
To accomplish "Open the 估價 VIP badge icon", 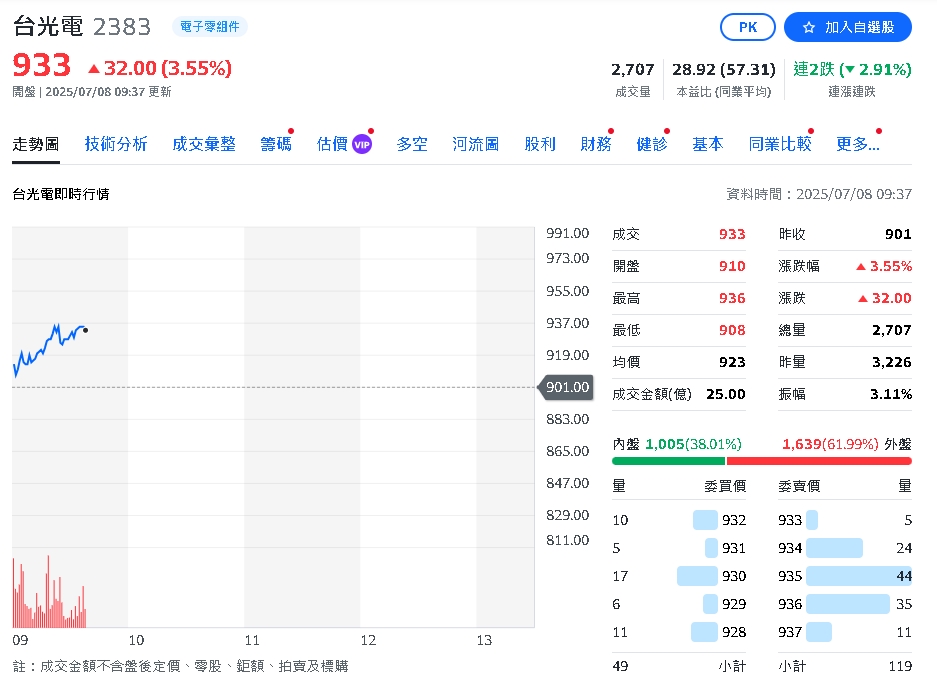I will coord(360,144).
